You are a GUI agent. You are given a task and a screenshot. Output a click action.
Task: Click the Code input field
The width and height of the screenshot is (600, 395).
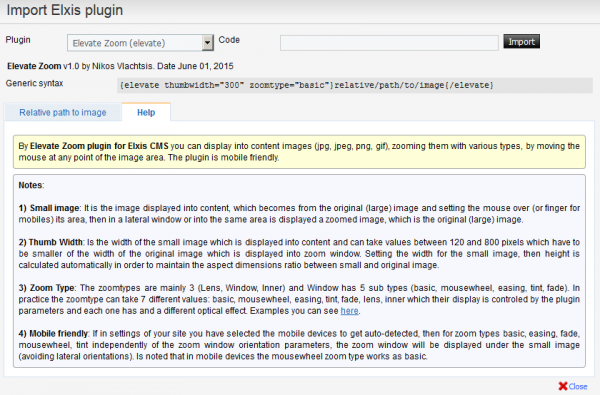[389, 43]
